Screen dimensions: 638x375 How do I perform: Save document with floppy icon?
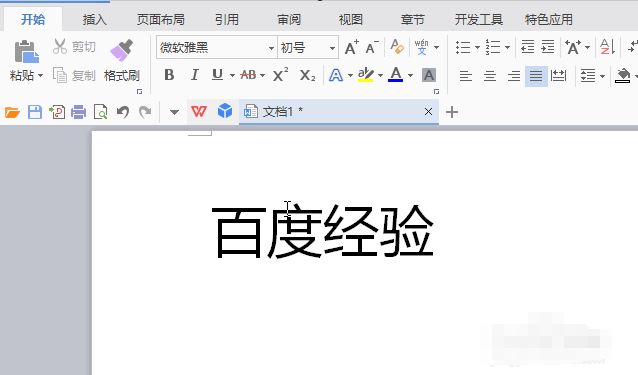pos(35,112)
